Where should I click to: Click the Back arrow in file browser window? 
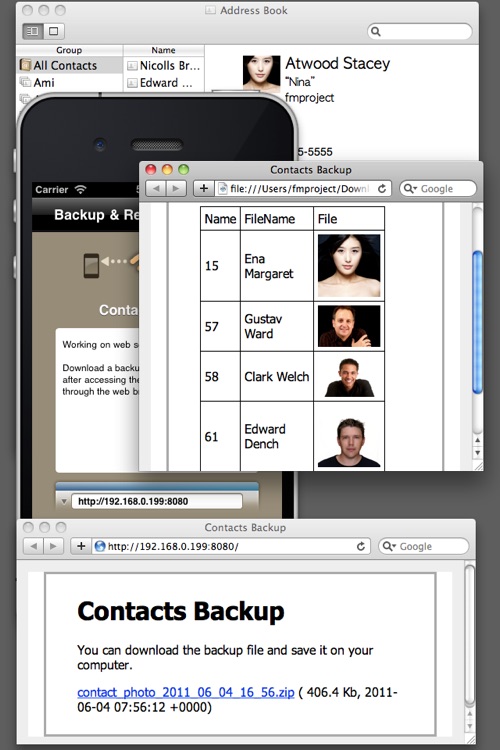pos(156,188)
